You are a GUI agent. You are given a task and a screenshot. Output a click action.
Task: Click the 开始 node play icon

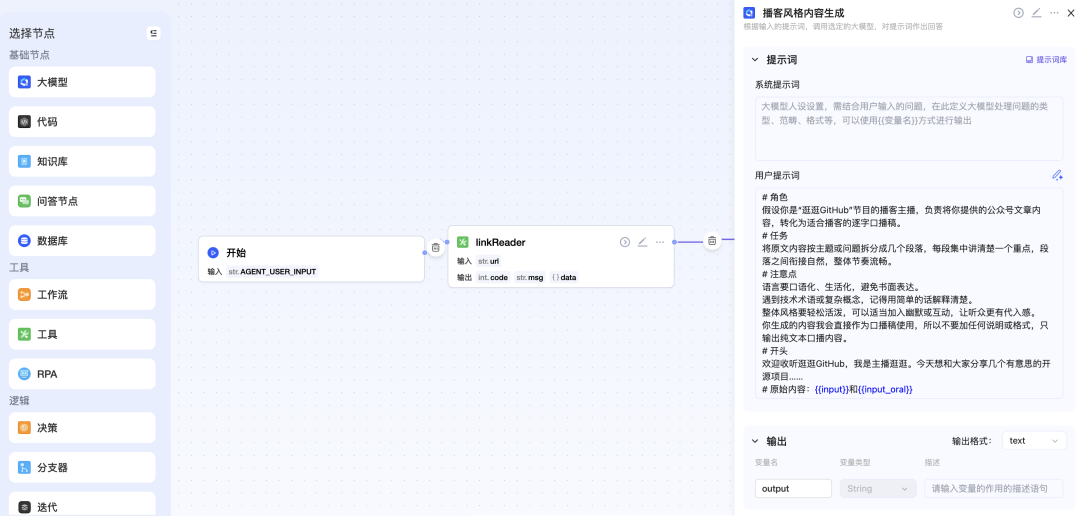[213, 253]
